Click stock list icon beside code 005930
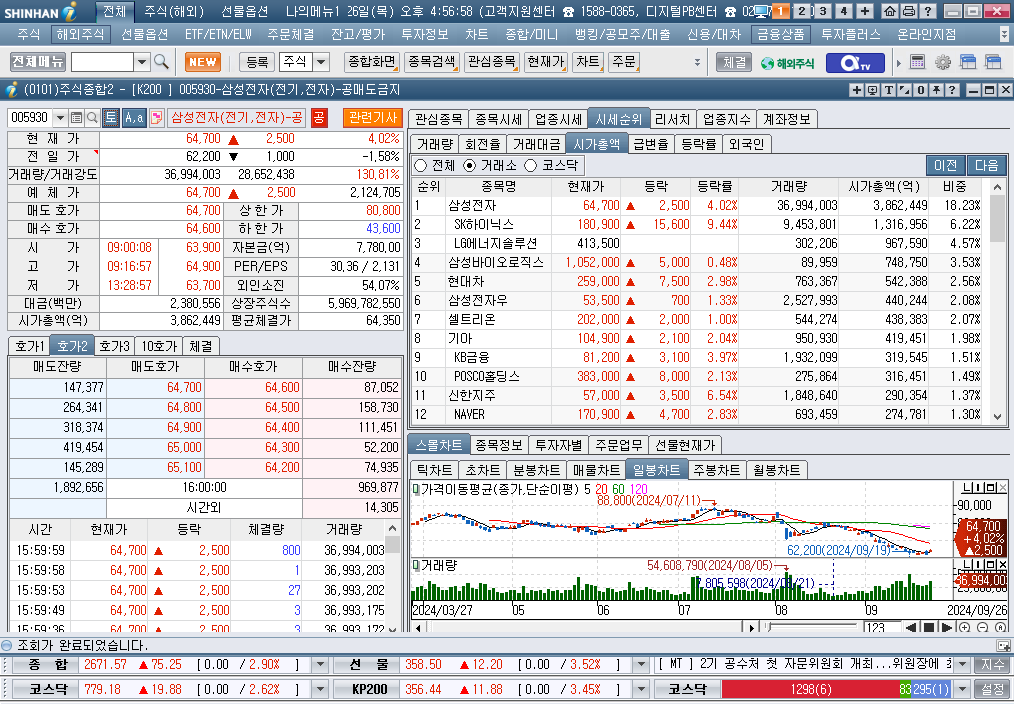 click(76, 118)
